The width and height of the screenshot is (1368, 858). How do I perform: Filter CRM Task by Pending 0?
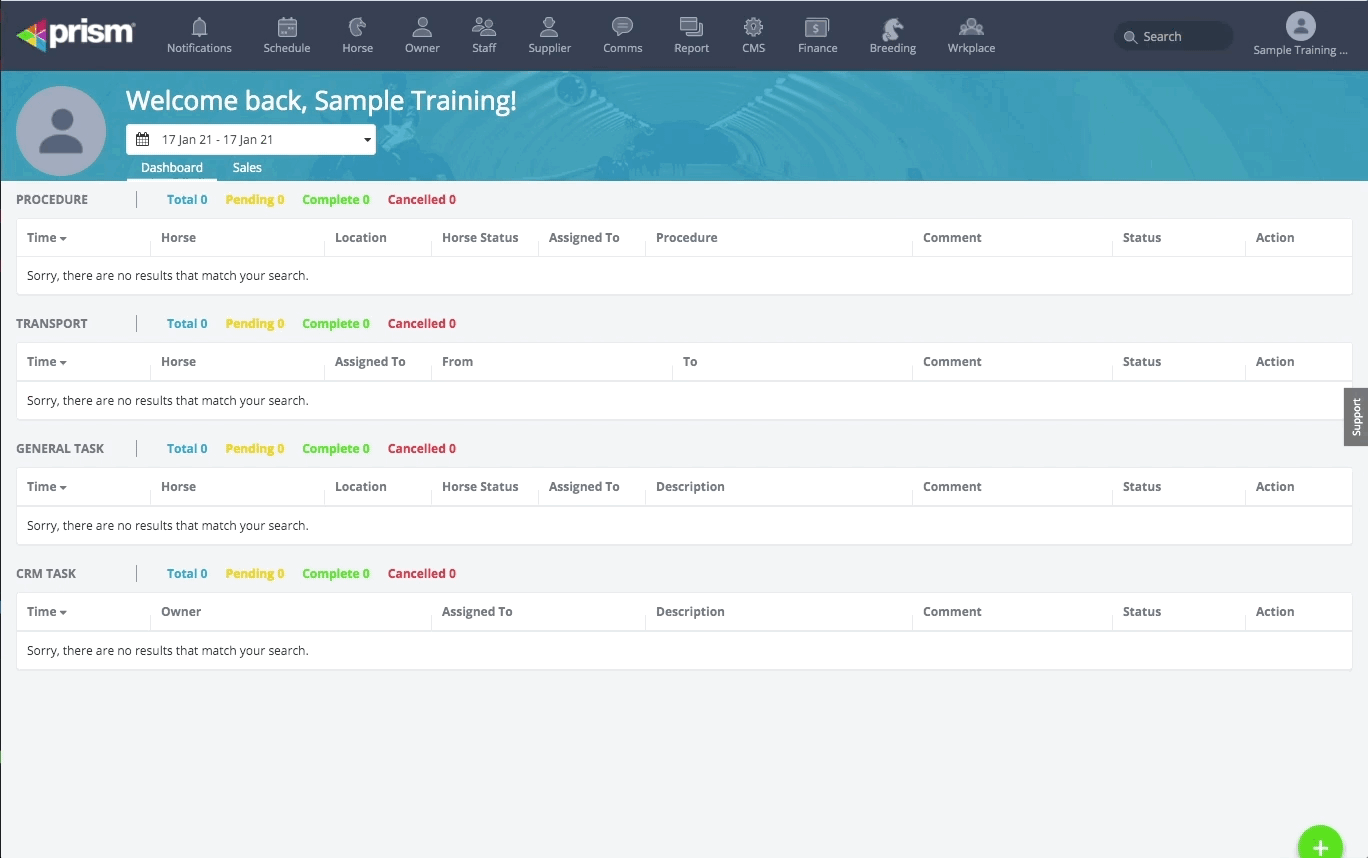(x=255, y=574)
